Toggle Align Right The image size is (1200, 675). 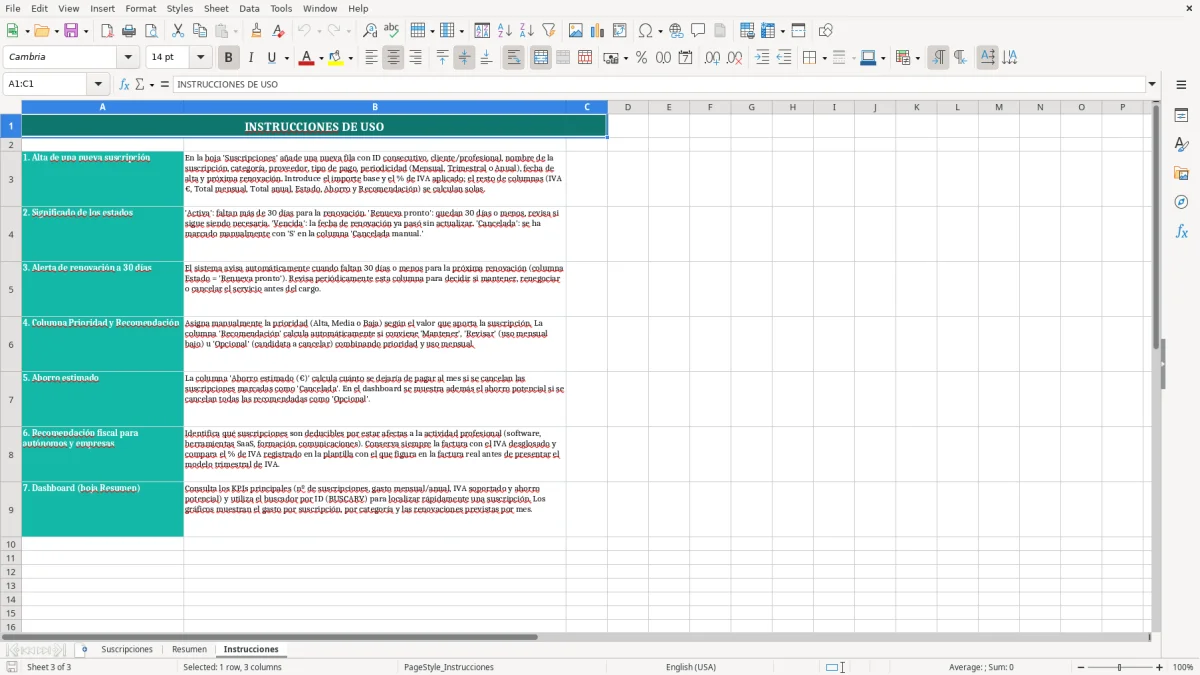[x=415, y=58]
